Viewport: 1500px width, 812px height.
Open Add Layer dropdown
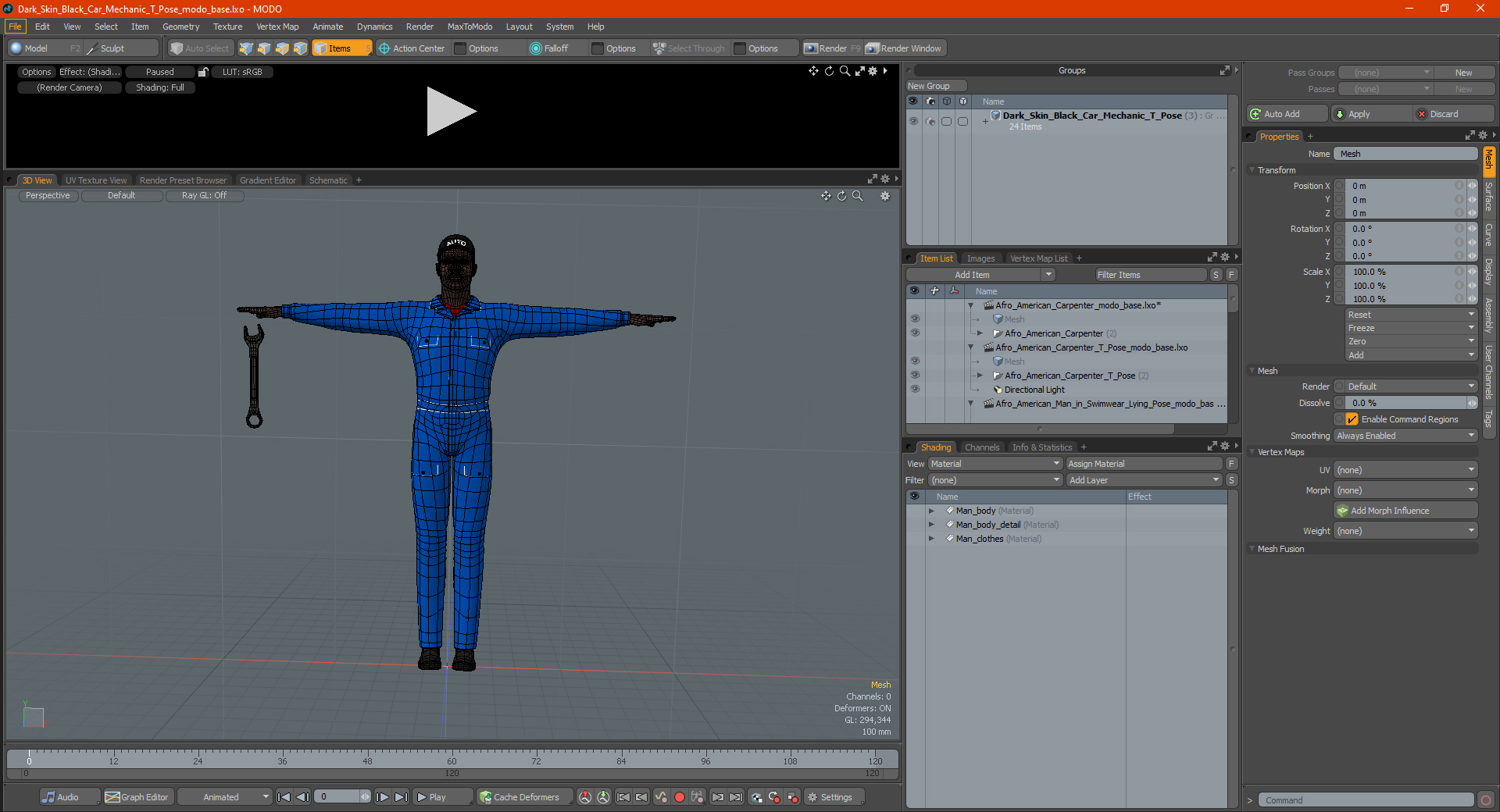[1145, 480]
